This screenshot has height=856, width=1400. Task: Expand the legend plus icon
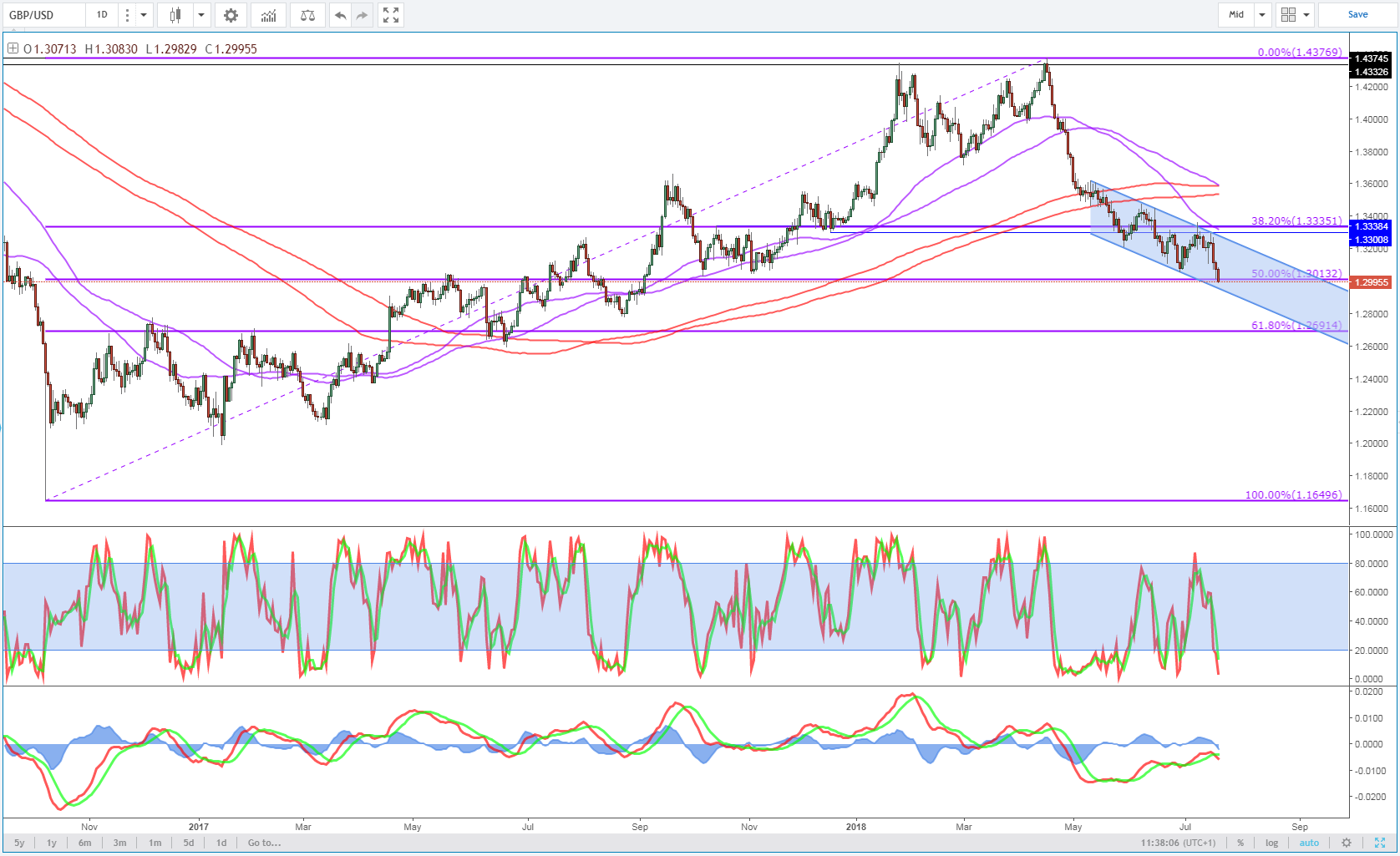coord(13,48)
